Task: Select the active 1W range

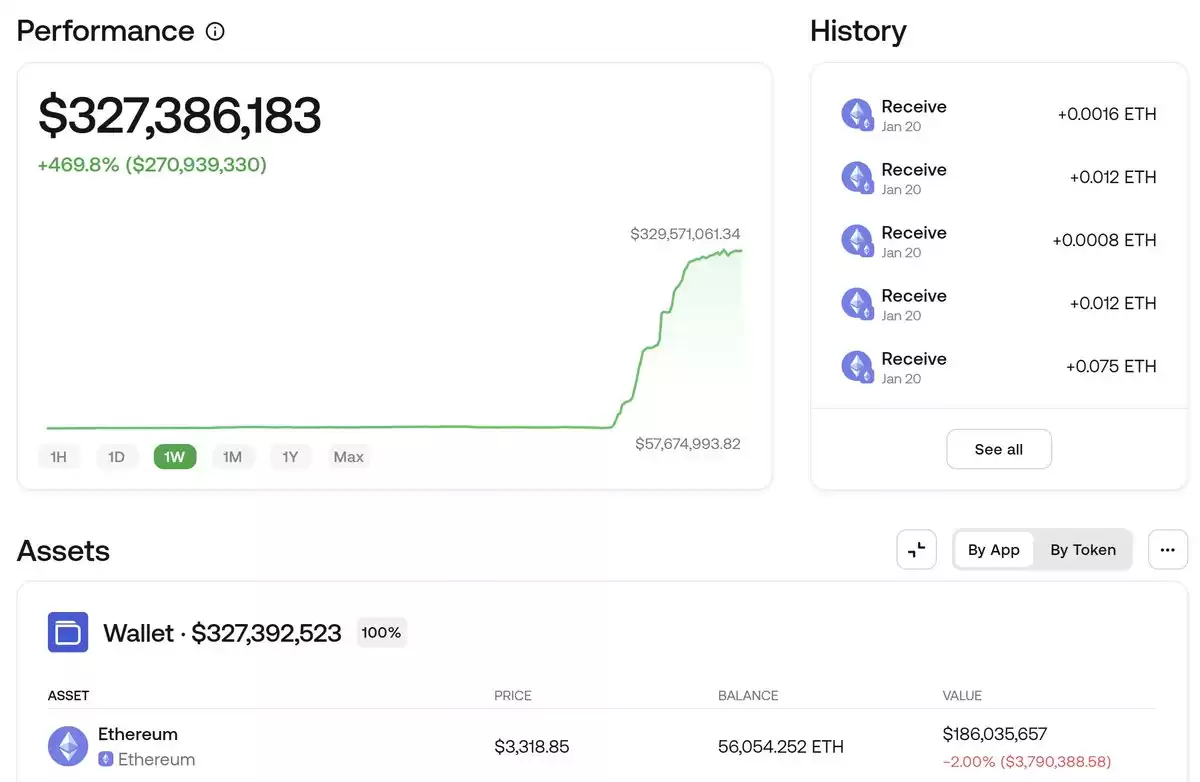Action: click(175, 457)
